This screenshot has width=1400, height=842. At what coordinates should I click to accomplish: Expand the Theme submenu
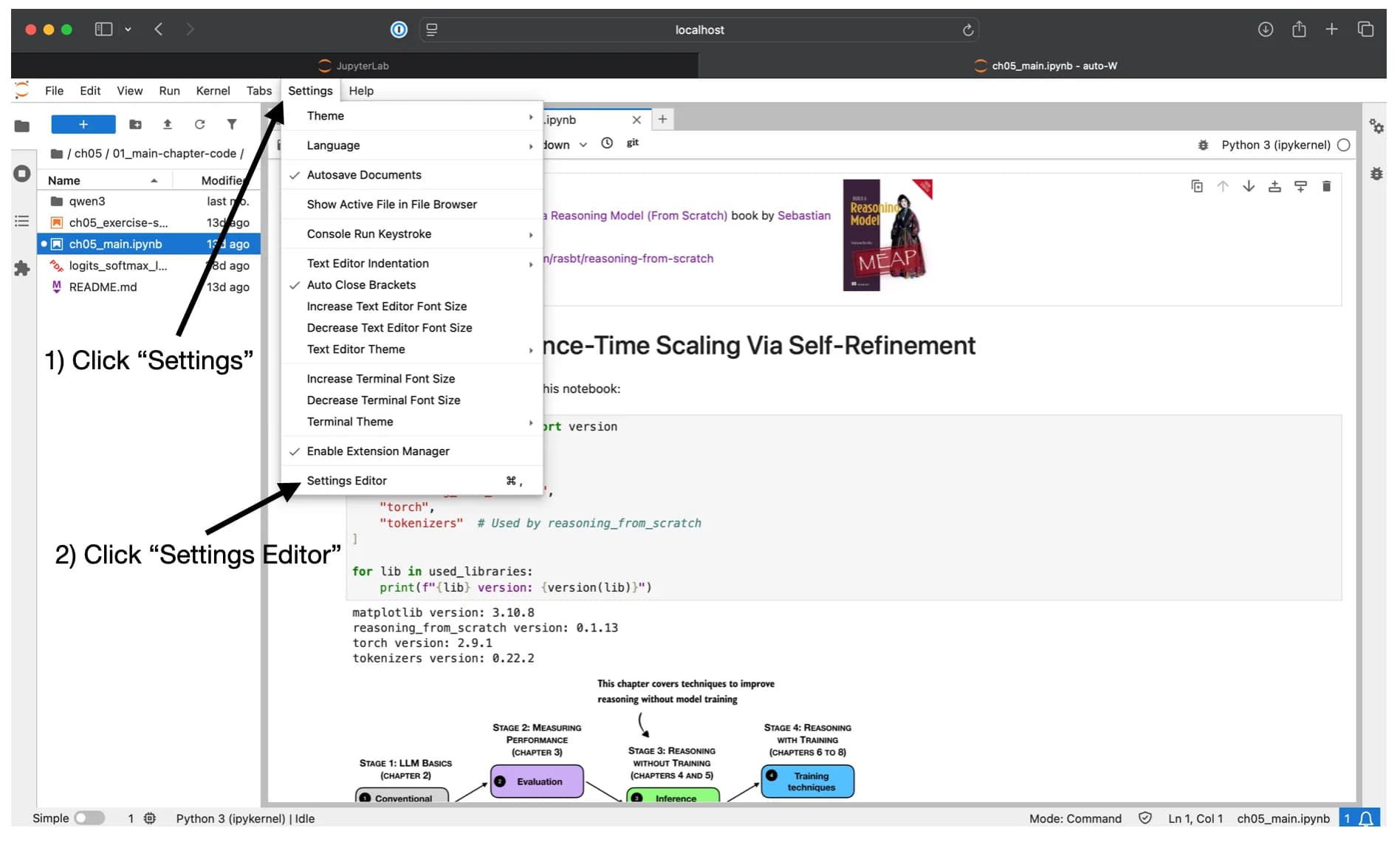[x=412, y=116]
